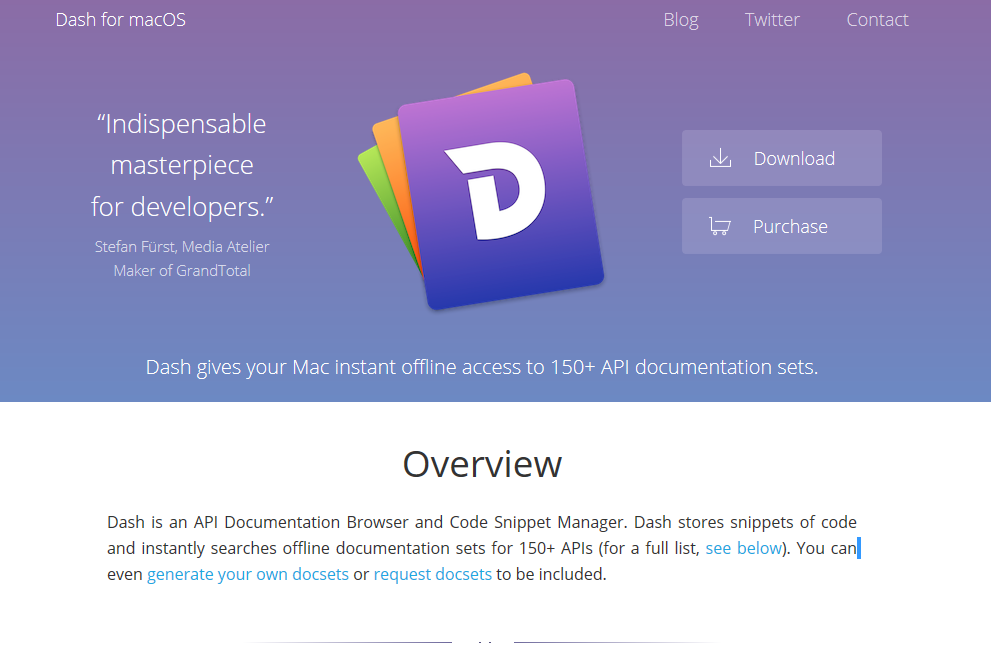This screenshot has width=991, height=653.
Task: Click the 'Indispensable masterpiece for developers' quote
Action: [x=182, y=165]
